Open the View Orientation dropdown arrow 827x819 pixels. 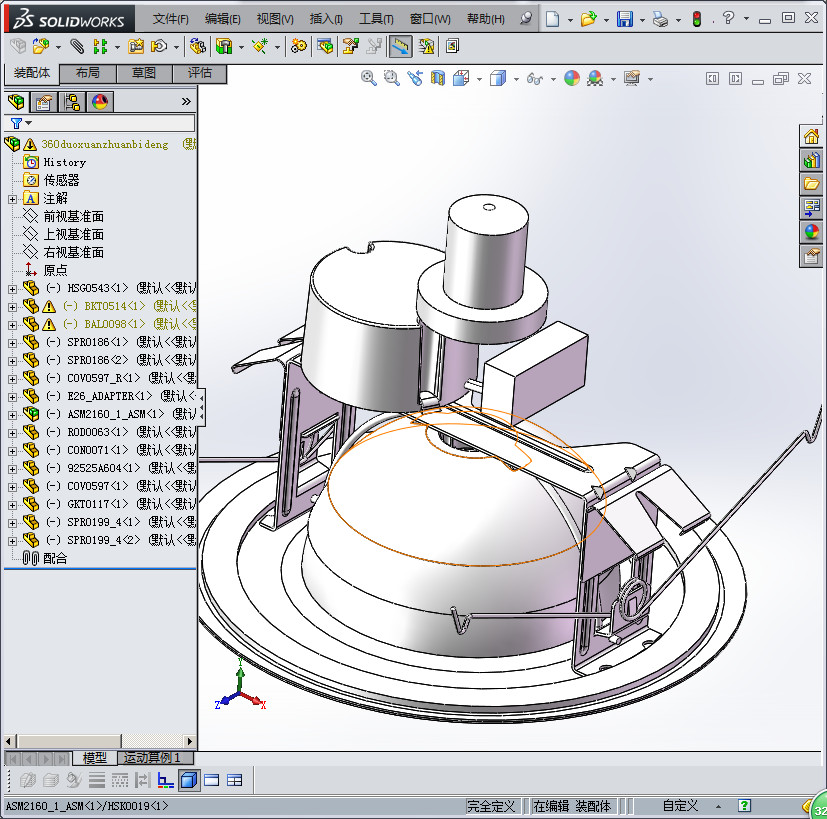(x=479, y=79)
